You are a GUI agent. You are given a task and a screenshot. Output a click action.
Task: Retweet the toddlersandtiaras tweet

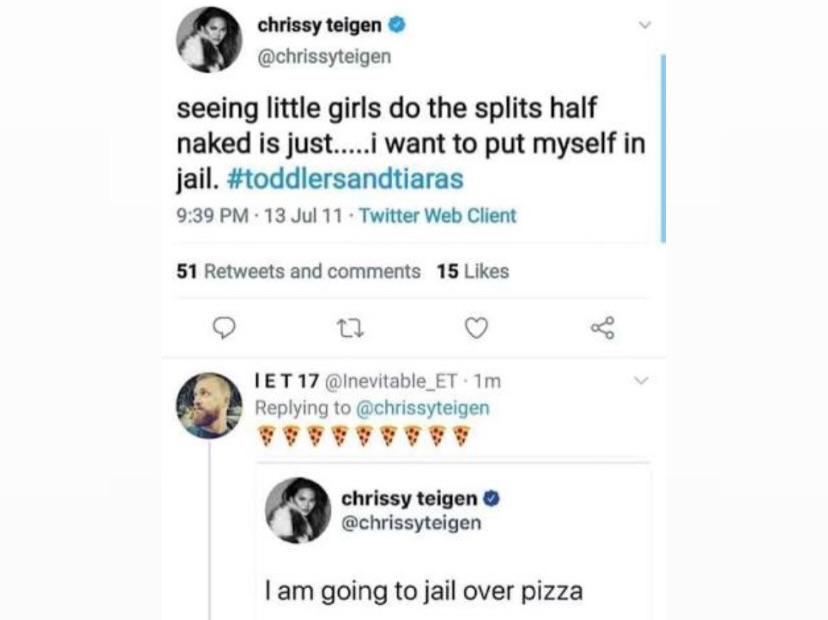tap(350, 327)
